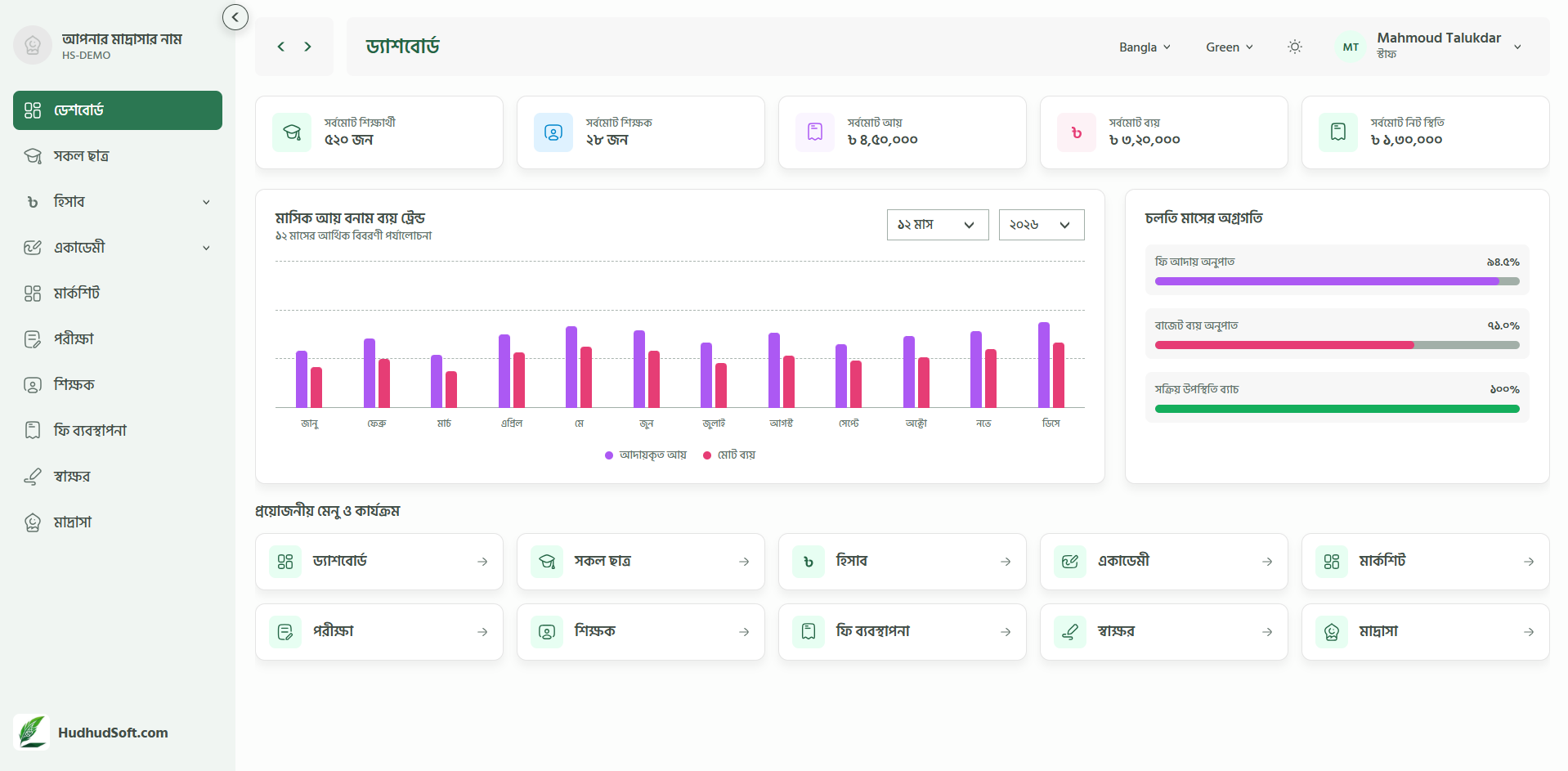
Task: Toggle the আদায়কৃত আয় legend series
Action: point(646,455)
